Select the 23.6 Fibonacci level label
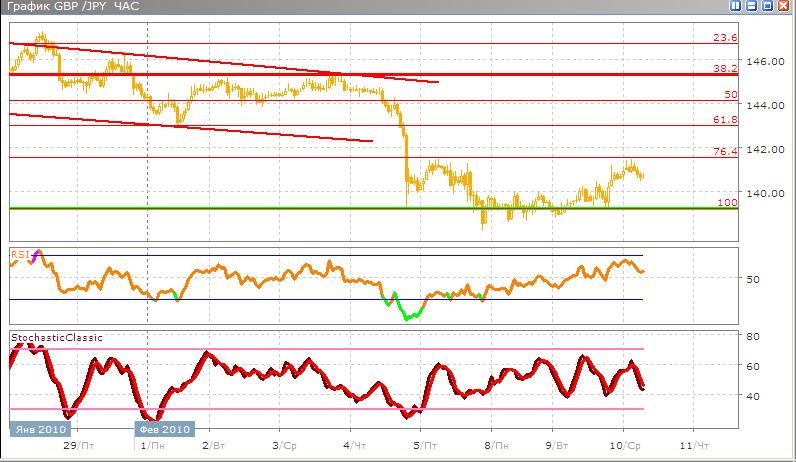Screen dimensions: 796x462 (725, 38)
